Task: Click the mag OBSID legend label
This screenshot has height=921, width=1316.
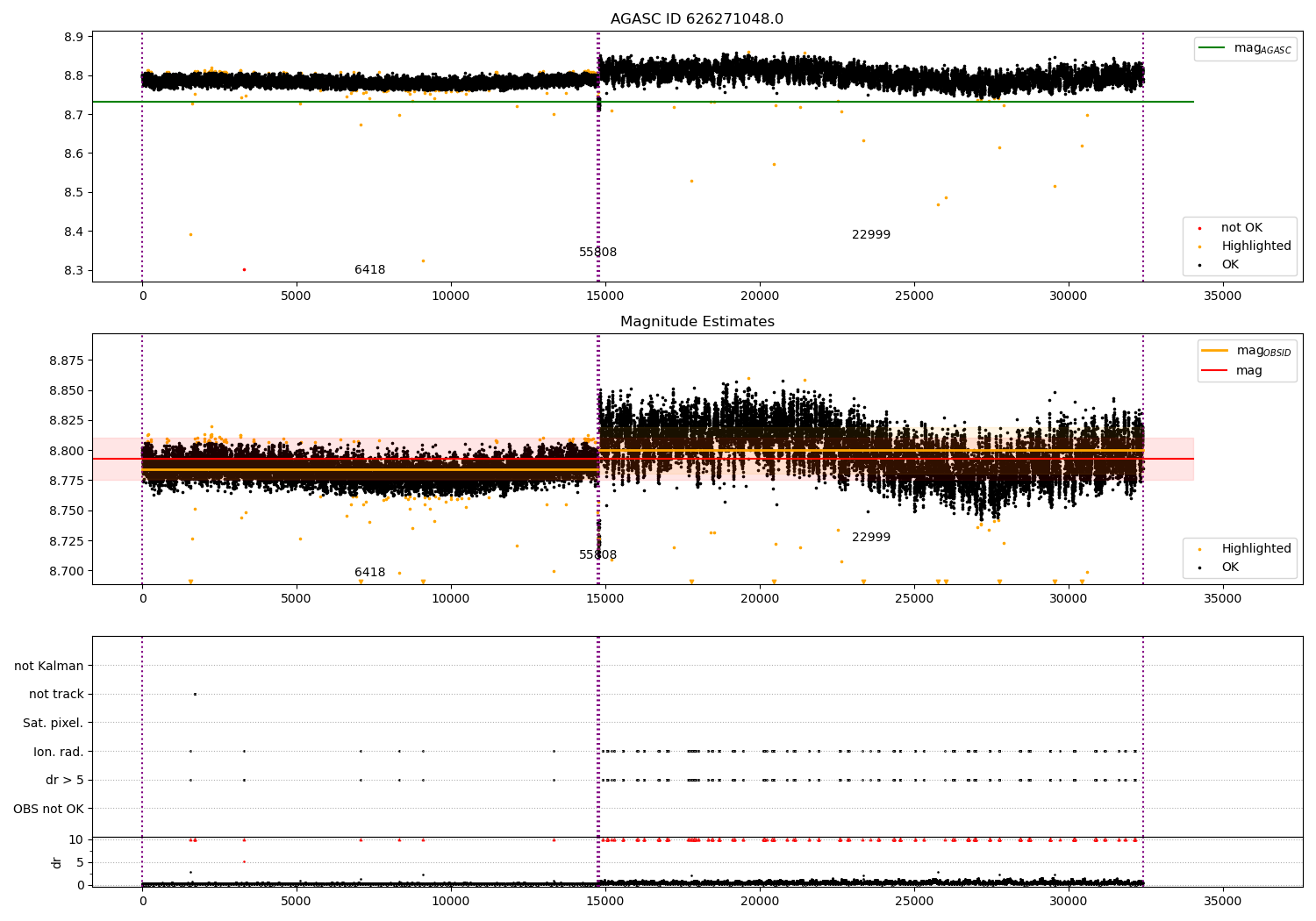Action: [1264, 351]
